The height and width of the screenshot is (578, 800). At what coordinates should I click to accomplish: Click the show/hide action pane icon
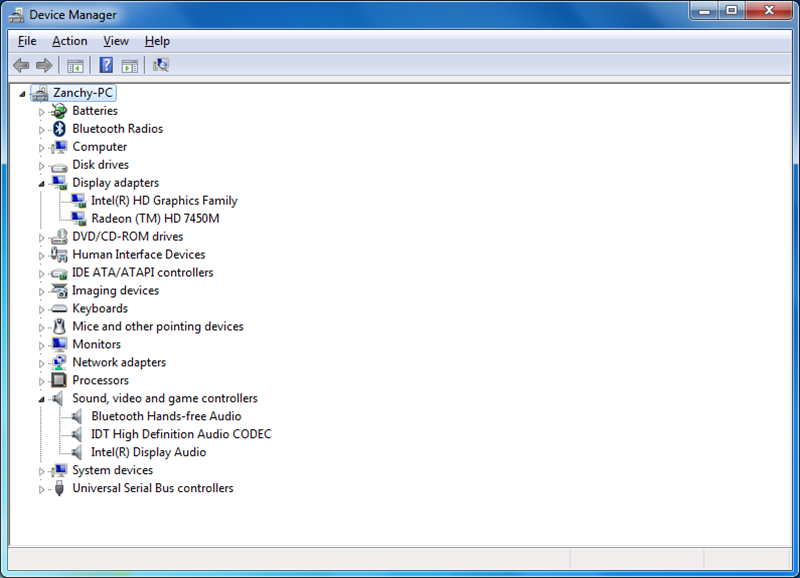[x=130, y=65]
